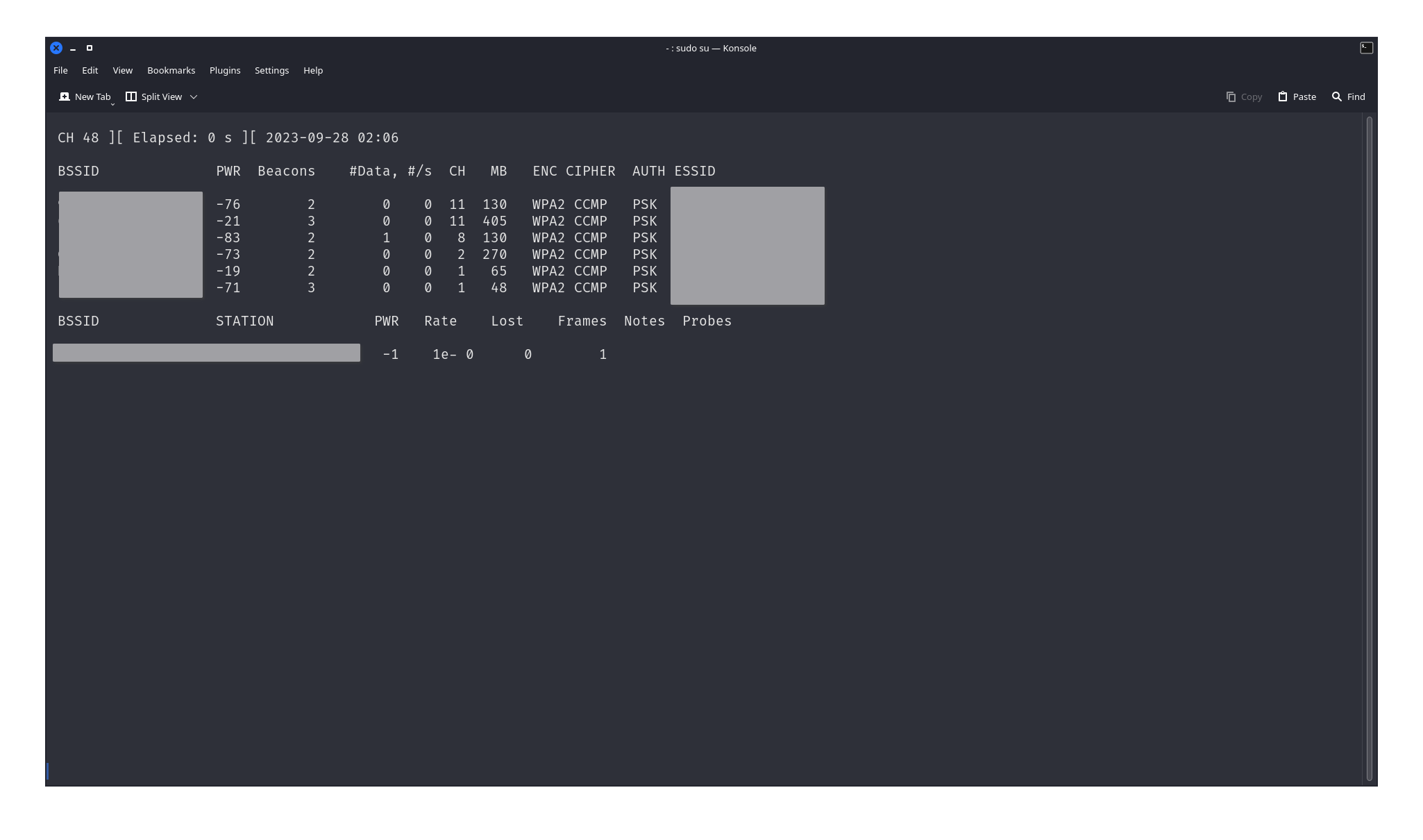Image resolution: width=1423 pixels, height=840 pixels.
Task: Click the -83 power value
Action: pyautogui.click(x=228, y=237)
